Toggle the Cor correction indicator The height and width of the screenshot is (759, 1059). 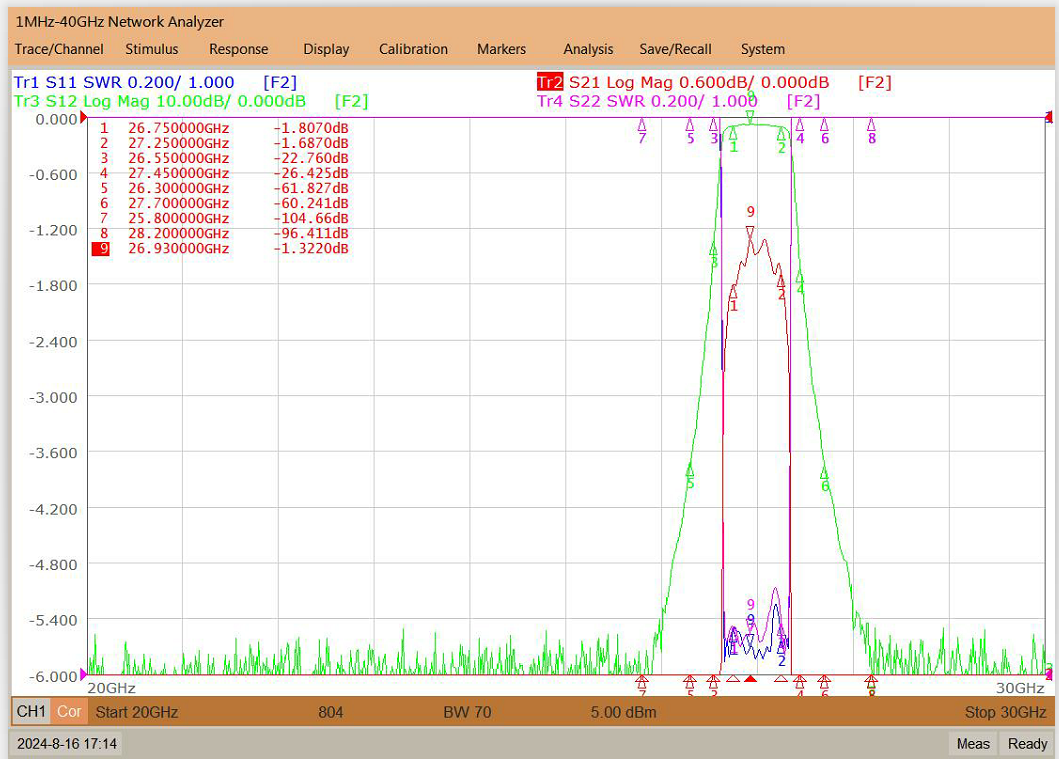point(69,712)
